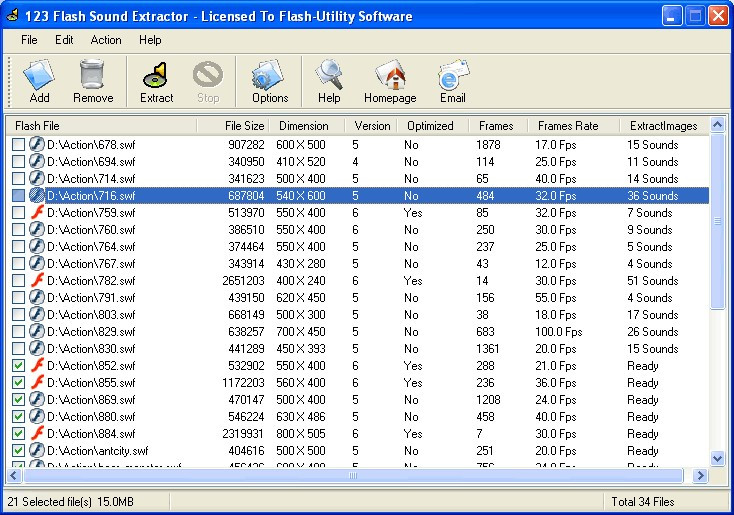Sort by the Frames Rate column header

click(573, 125)
